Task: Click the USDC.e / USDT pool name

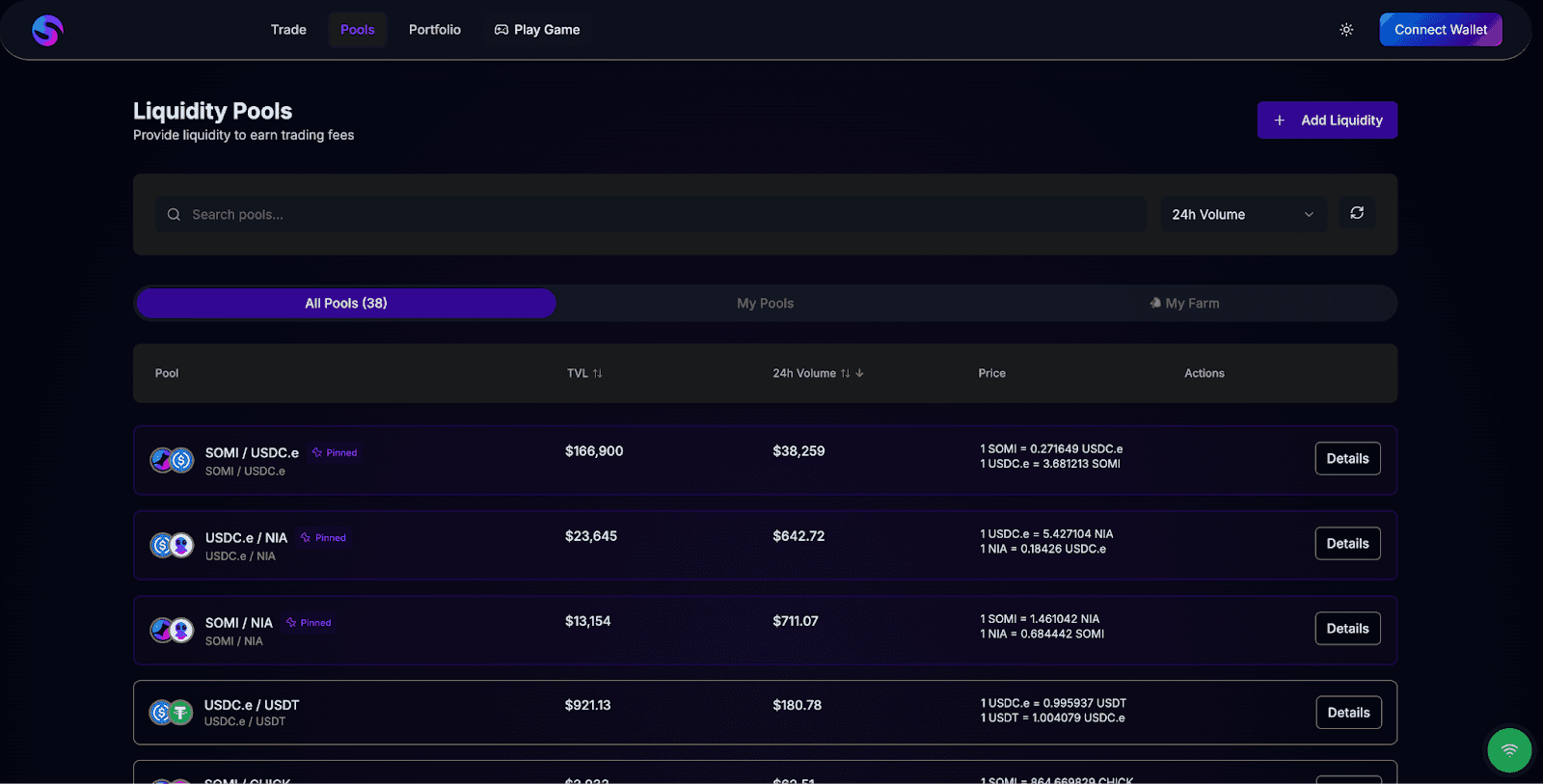Action: click(252, 705)
